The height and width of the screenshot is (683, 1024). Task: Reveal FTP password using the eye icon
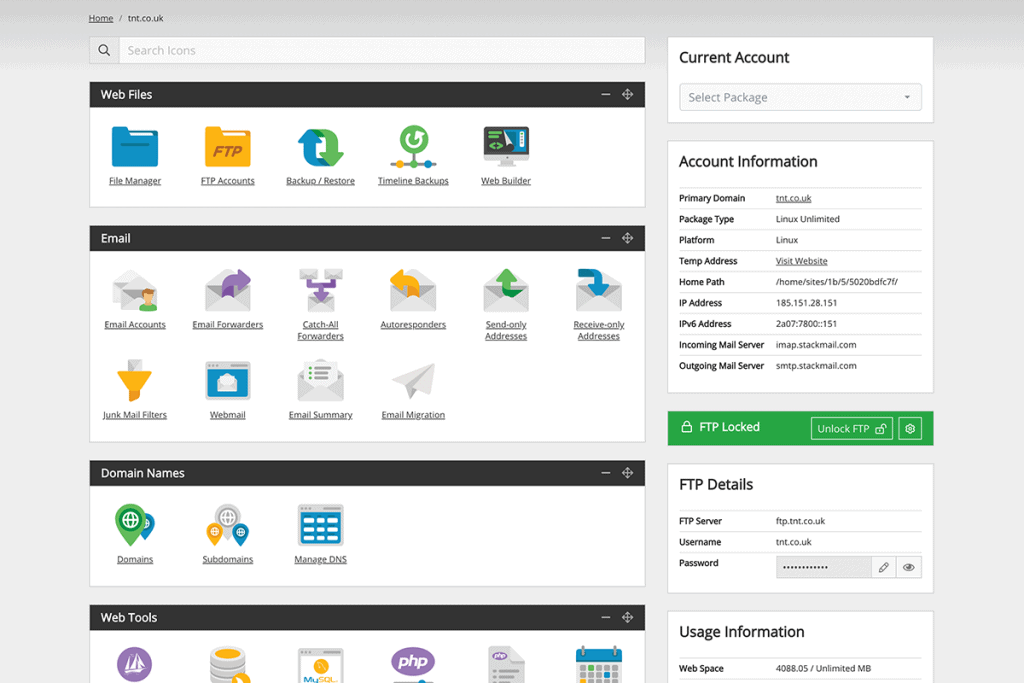pos(909,567)
